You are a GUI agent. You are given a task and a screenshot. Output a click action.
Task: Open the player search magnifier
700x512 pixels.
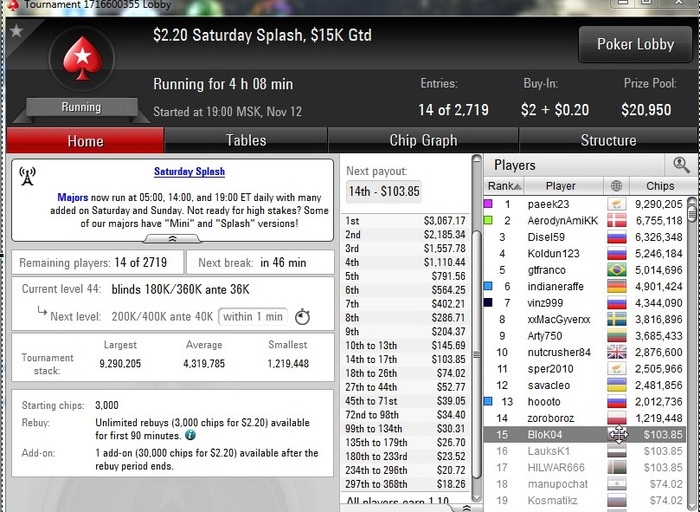[681, 165]
